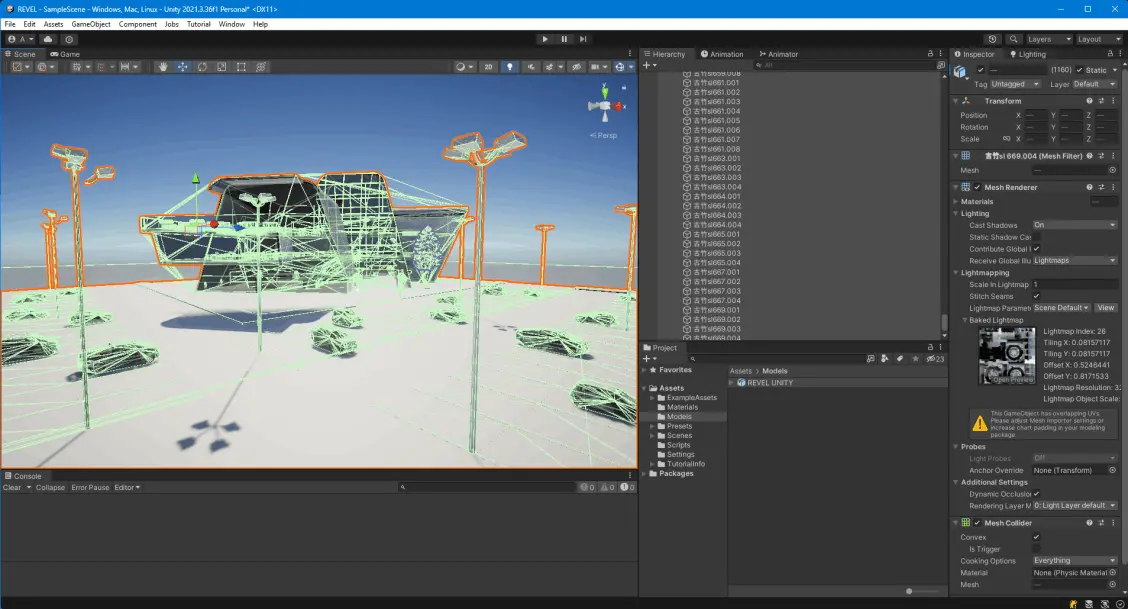Switch to the Game tab
Image resolution: width=1128 pixels, height=609 pixels.
pyautogui.click(x=65, y=54)
